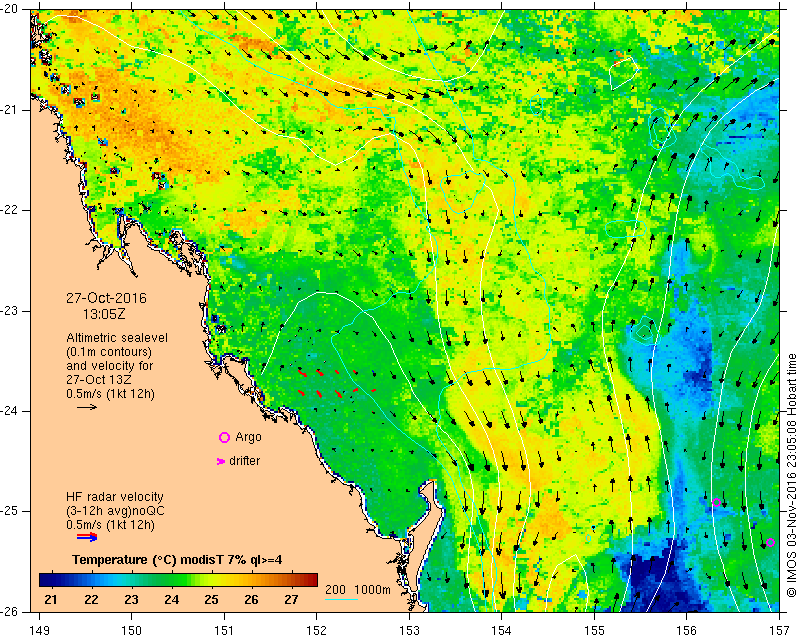Click the latitude axis label '-26'
This screenshot has height=640, width=800.
click(x=11, y=611)
